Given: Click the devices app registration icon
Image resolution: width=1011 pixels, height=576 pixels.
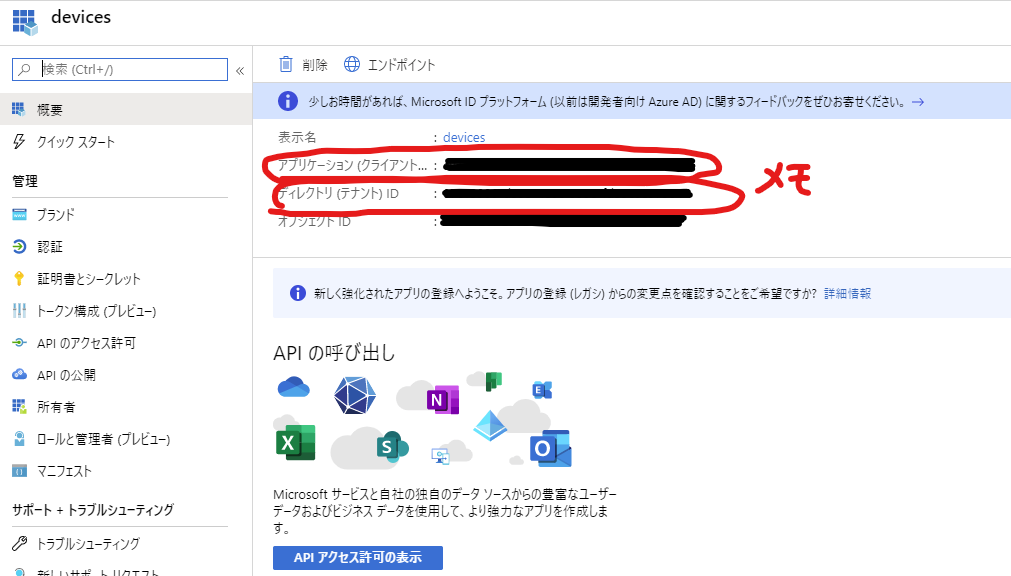Looking at the screenshot, I should point(25,22).
